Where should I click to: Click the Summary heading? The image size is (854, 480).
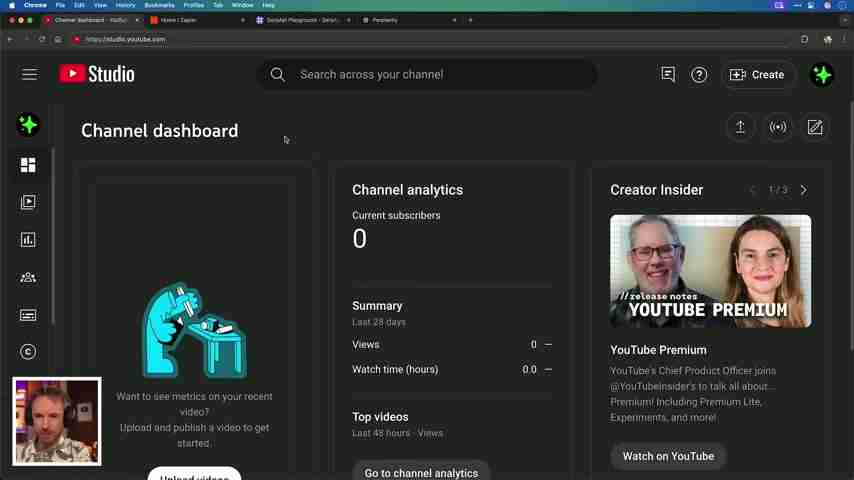pos(377,306)
